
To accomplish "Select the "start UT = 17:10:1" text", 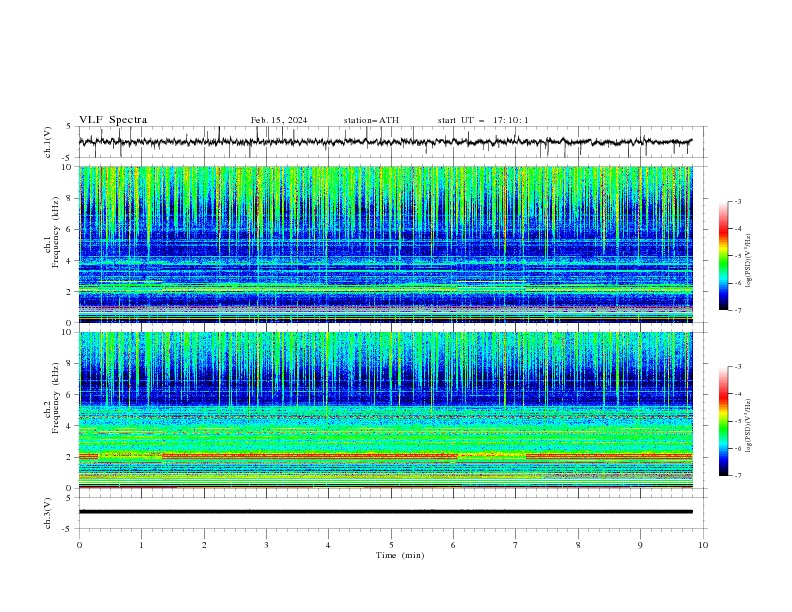I will pyautogui.click(x=483, y=120).
